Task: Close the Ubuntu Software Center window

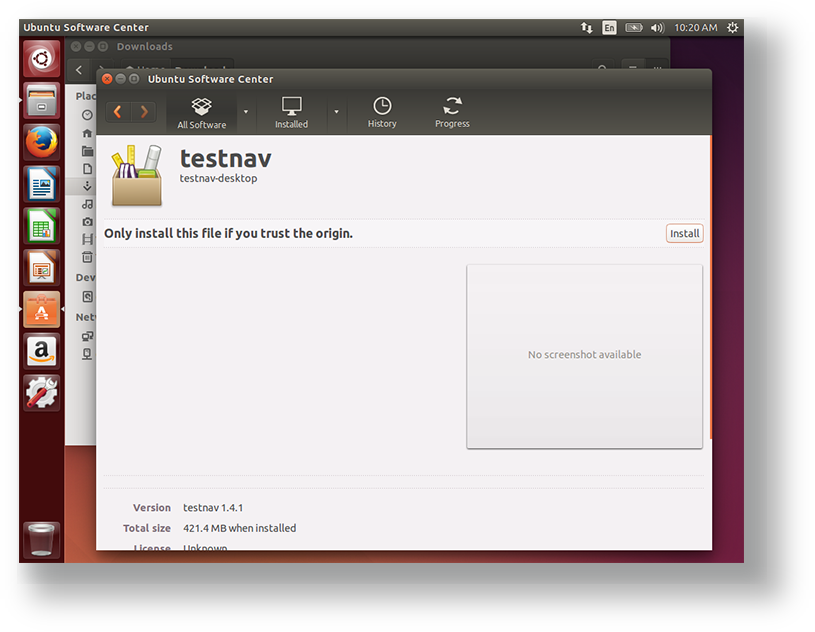Action: point(107,79)
